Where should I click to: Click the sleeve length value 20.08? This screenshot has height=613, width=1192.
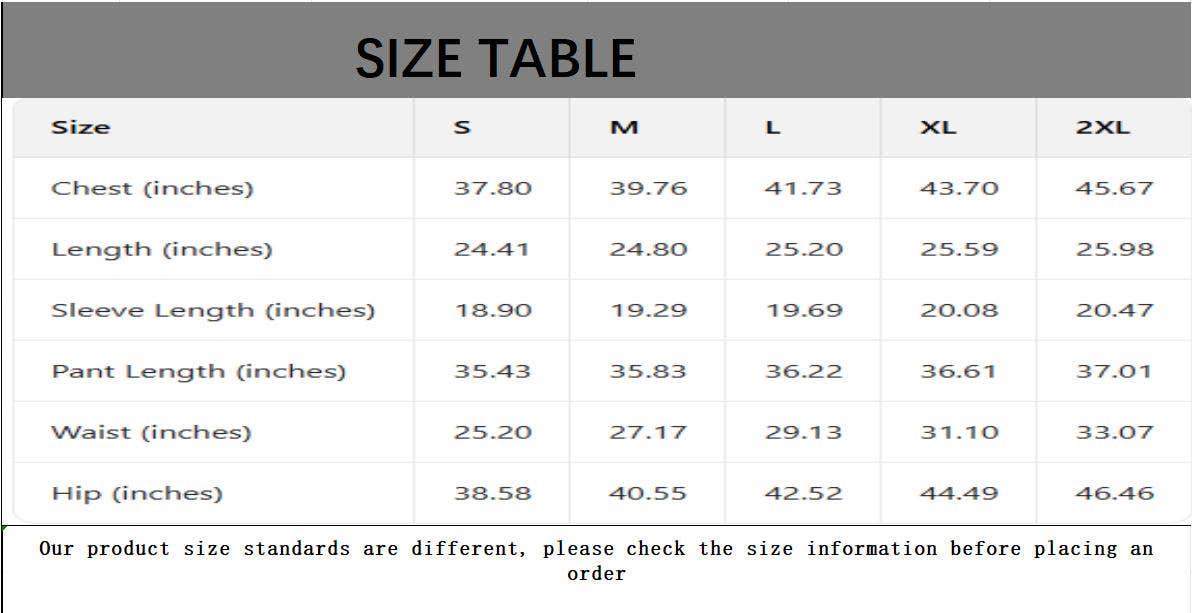click(x=959, y=310)
